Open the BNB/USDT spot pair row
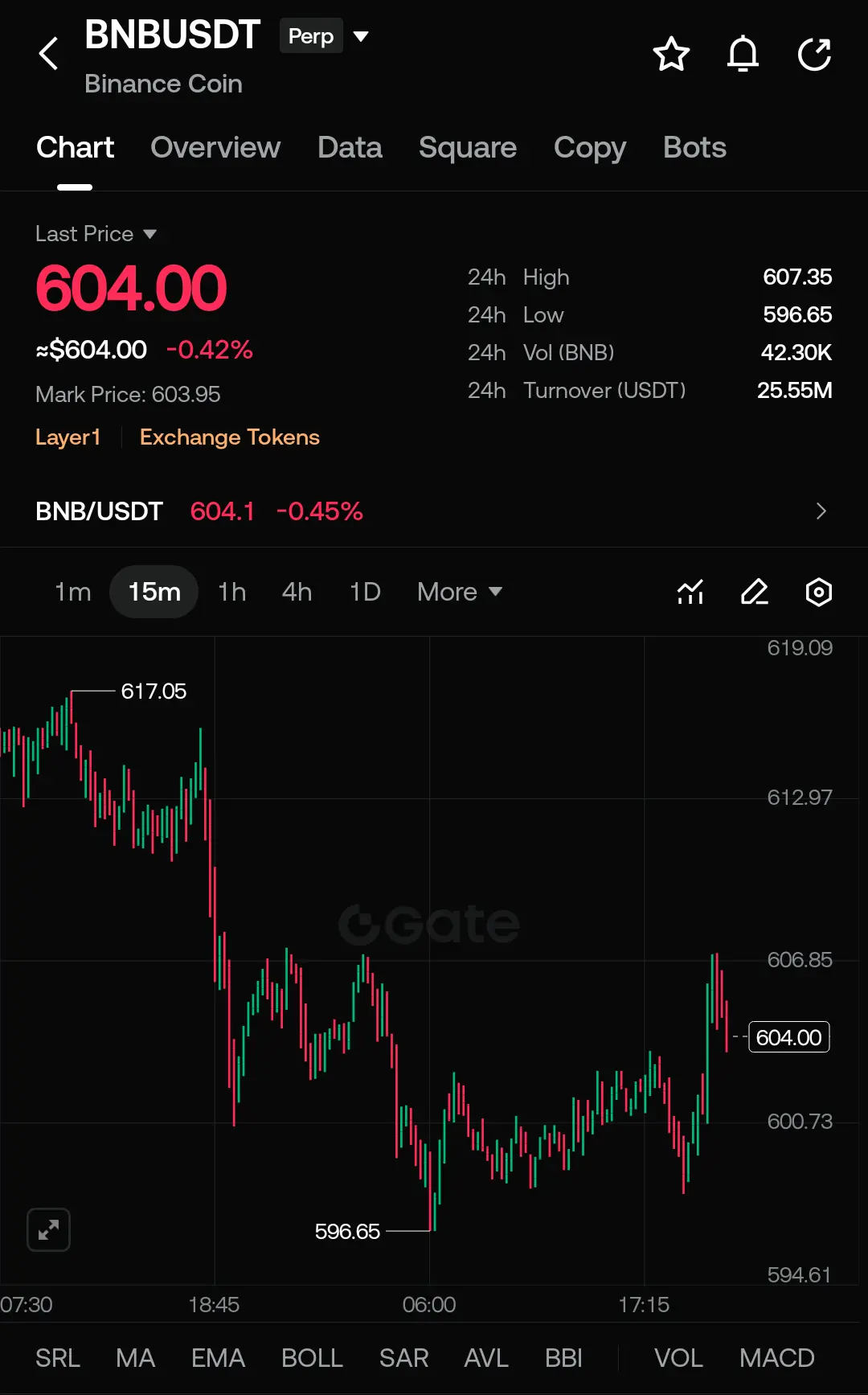The width and height of the screenshot is (868, 1395). click(434, 511)
